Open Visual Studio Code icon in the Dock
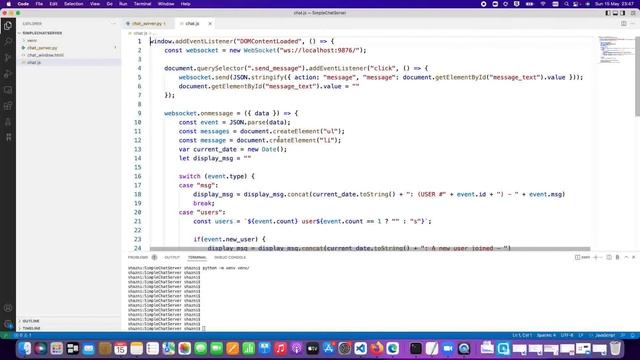Viewport: 640px width, 360px height. pos(360,348)
